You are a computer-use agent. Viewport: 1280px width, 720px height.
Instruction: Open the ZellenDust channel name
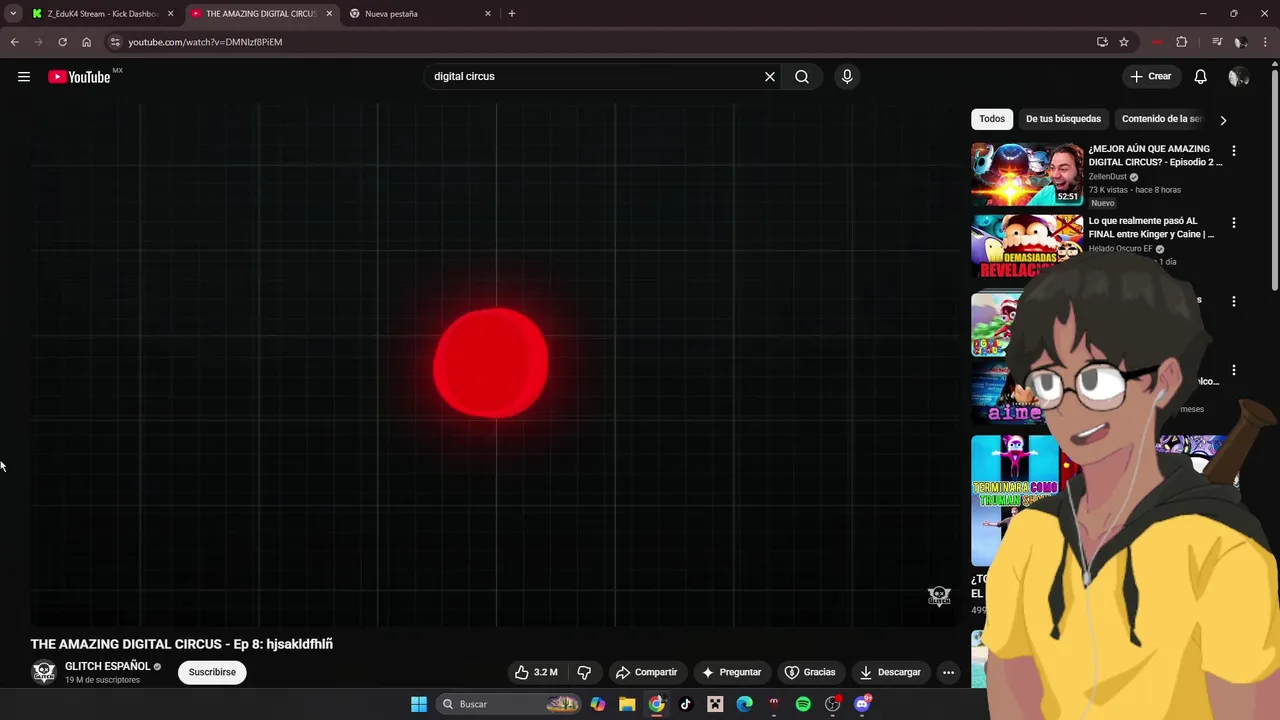[1108, 177]
